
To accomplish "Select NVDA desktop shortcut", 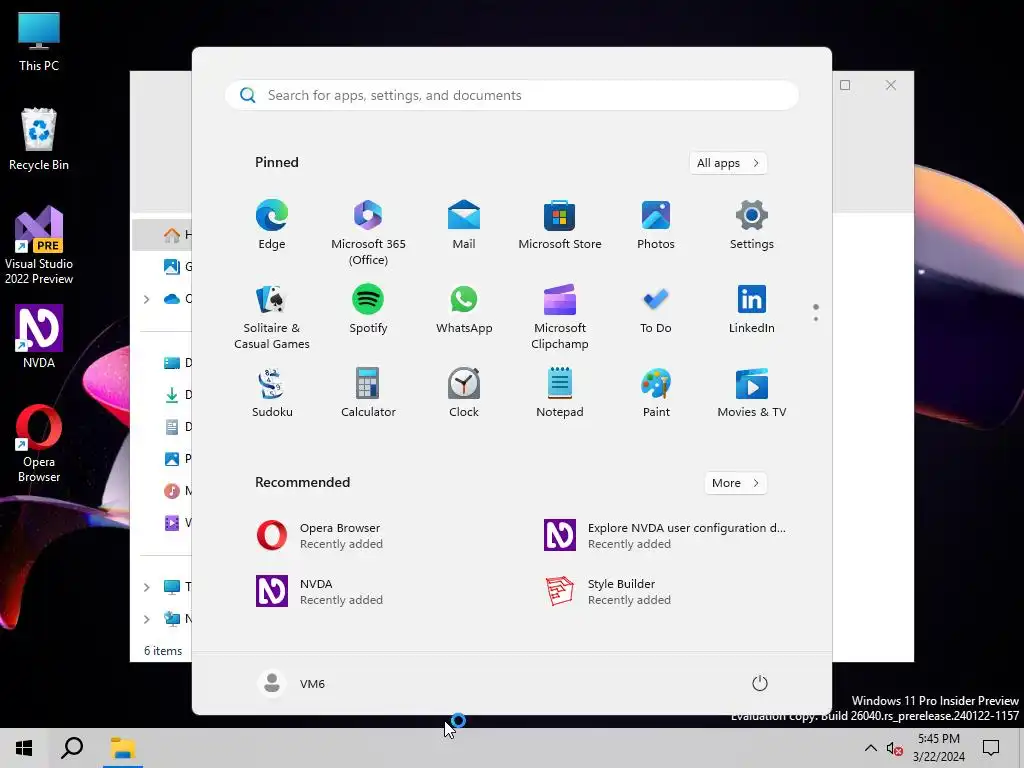I will (x=39, y=337).
